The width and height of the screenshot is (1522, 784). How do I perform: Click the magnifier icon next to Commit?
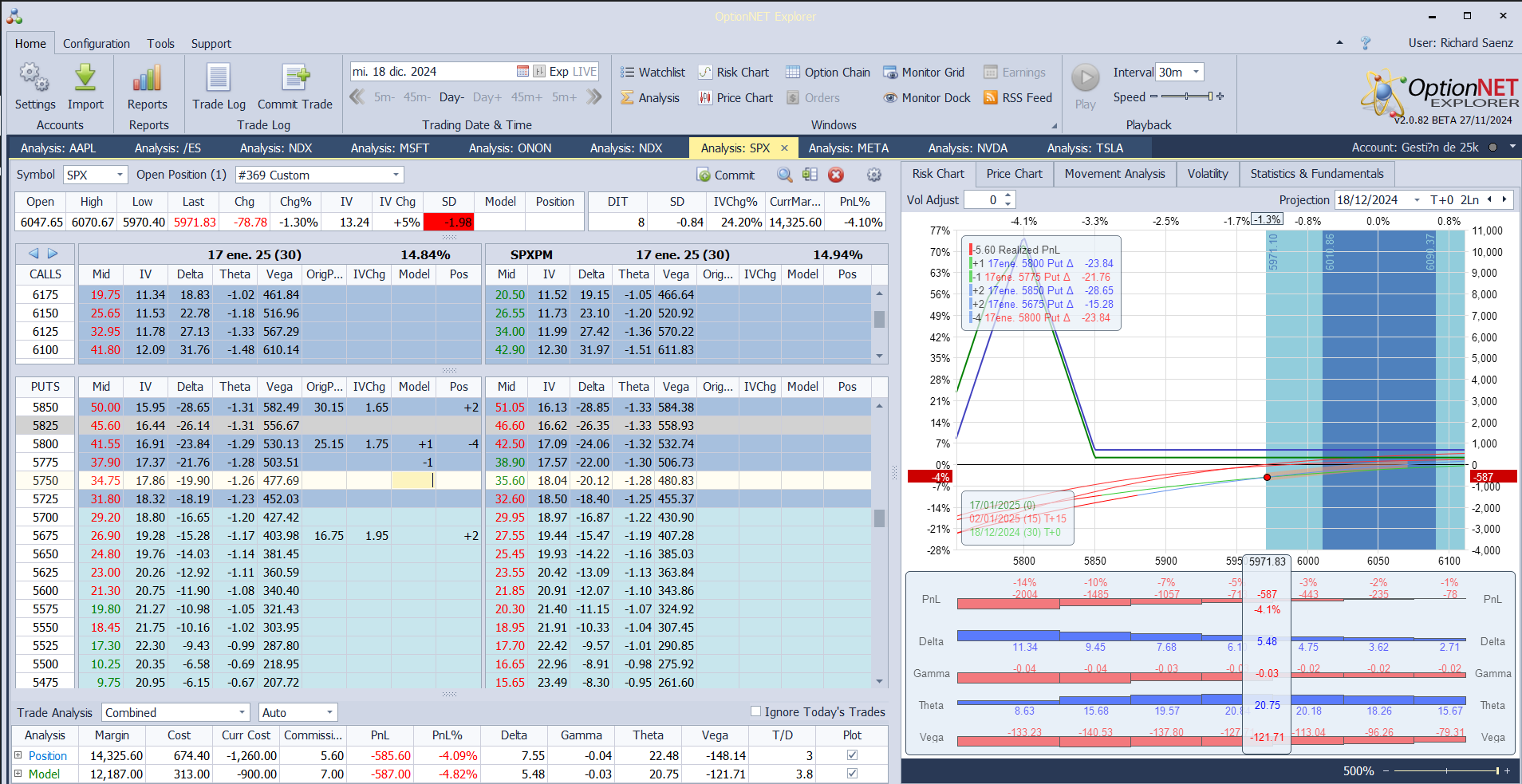785,175
